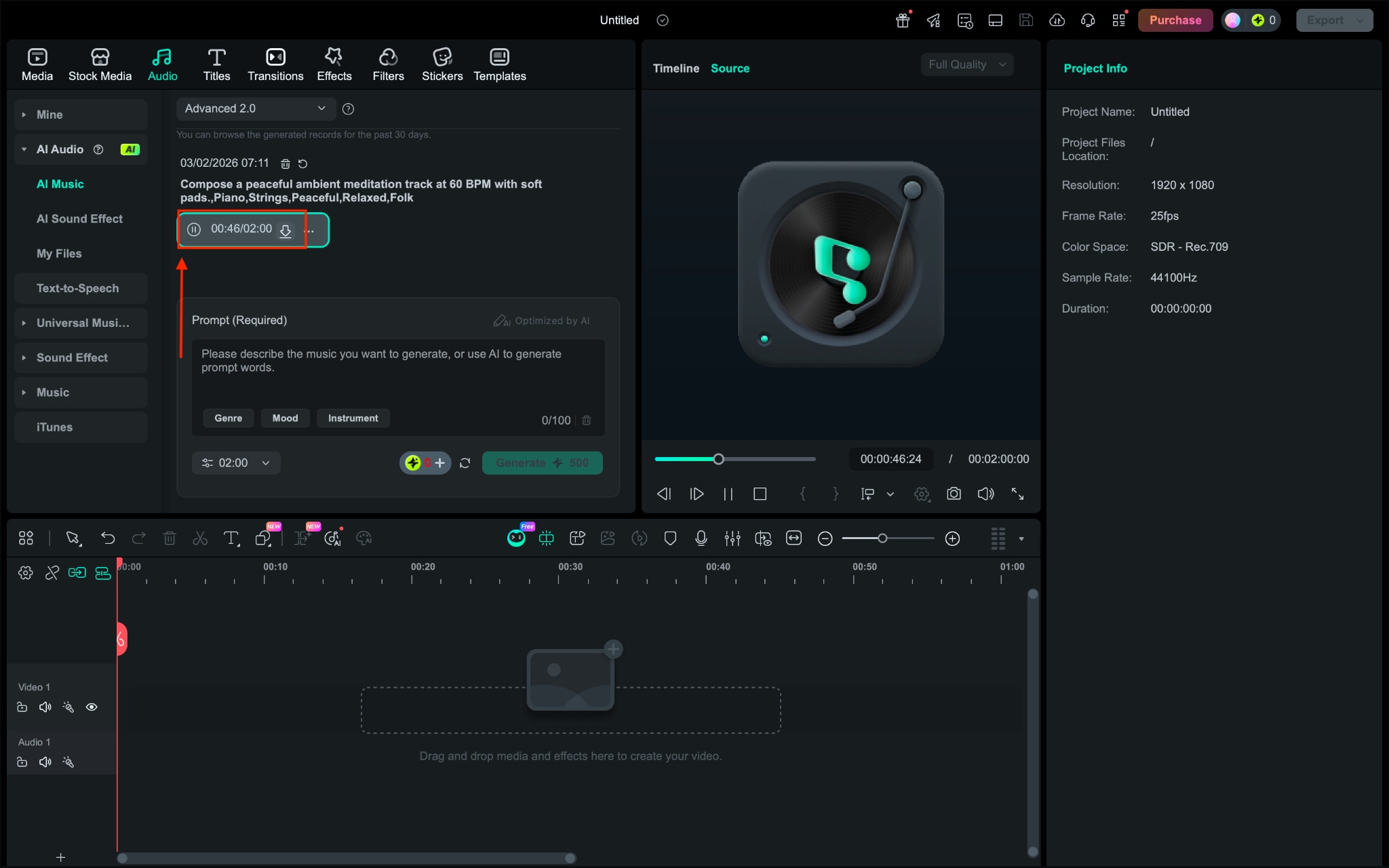Download the generated AI music clip

click(286, 231)
